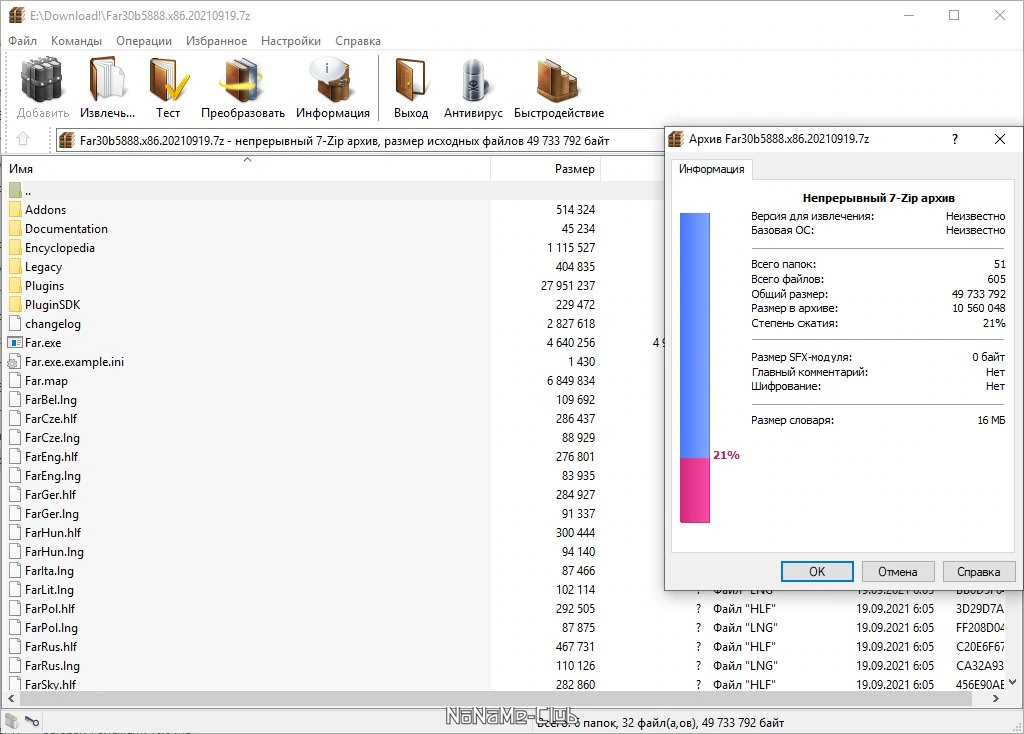
Task: Select the Documentation folder icon
Action: tap(16, 229)
